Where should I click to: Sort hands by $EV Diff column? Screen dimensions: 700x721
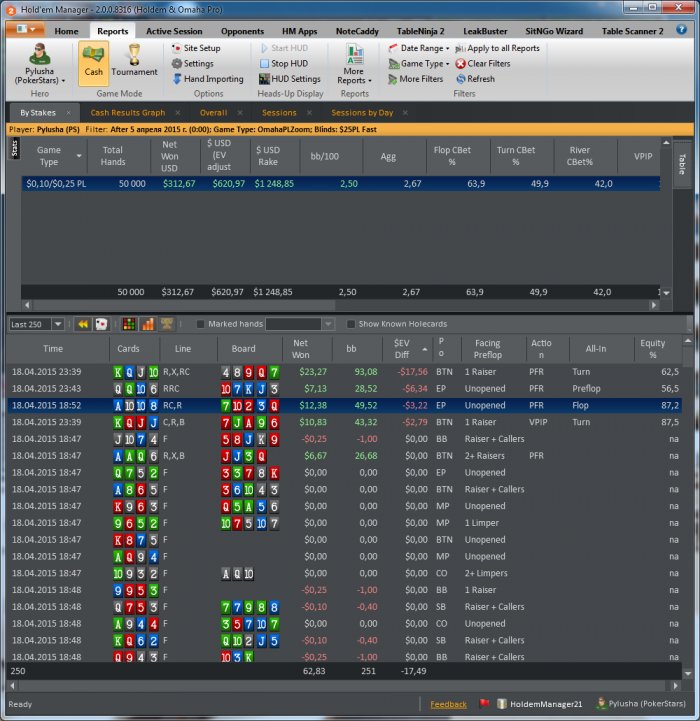tap(407, 349)
